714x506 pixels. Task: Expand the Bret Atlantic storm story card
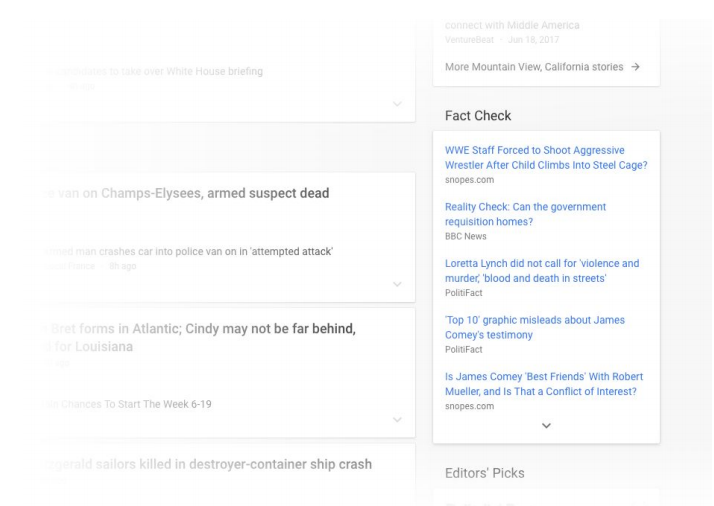tap(397, 419)
